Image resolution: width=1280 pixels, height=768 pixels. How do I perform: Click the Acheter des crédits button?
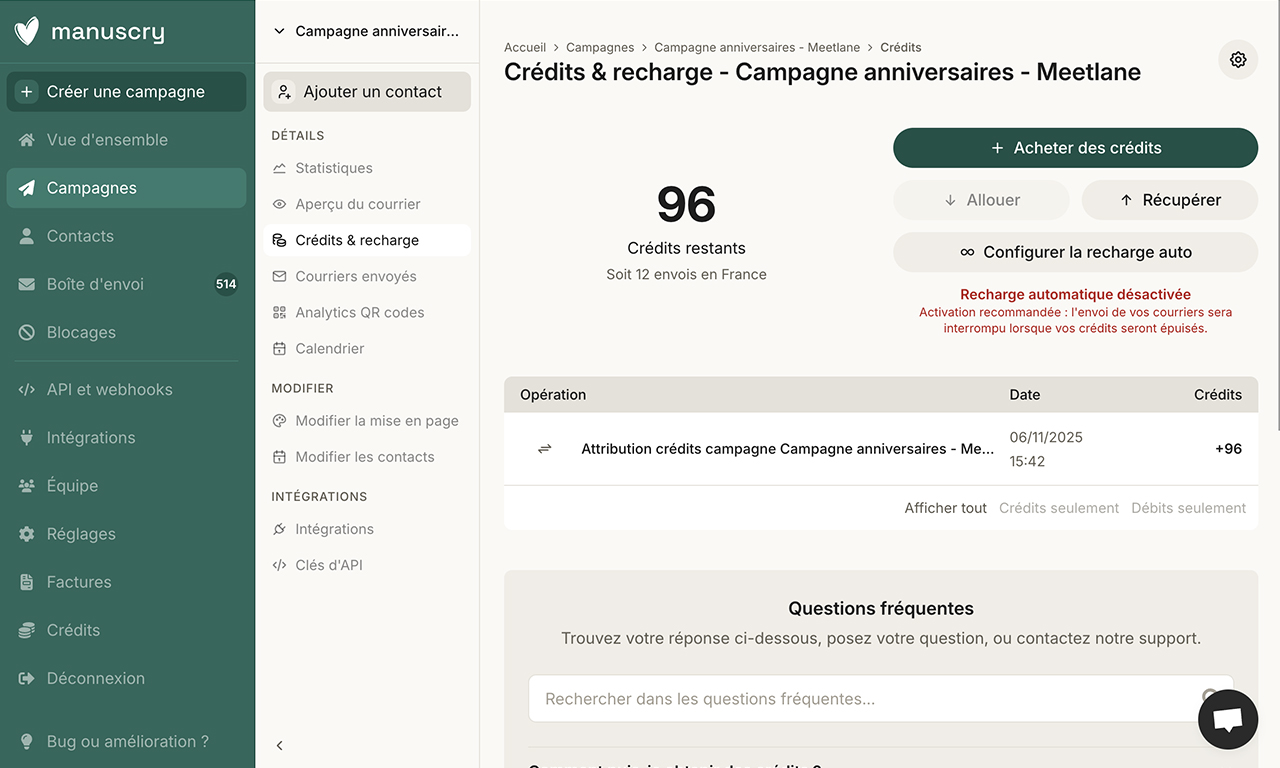tap(1075, 147)
